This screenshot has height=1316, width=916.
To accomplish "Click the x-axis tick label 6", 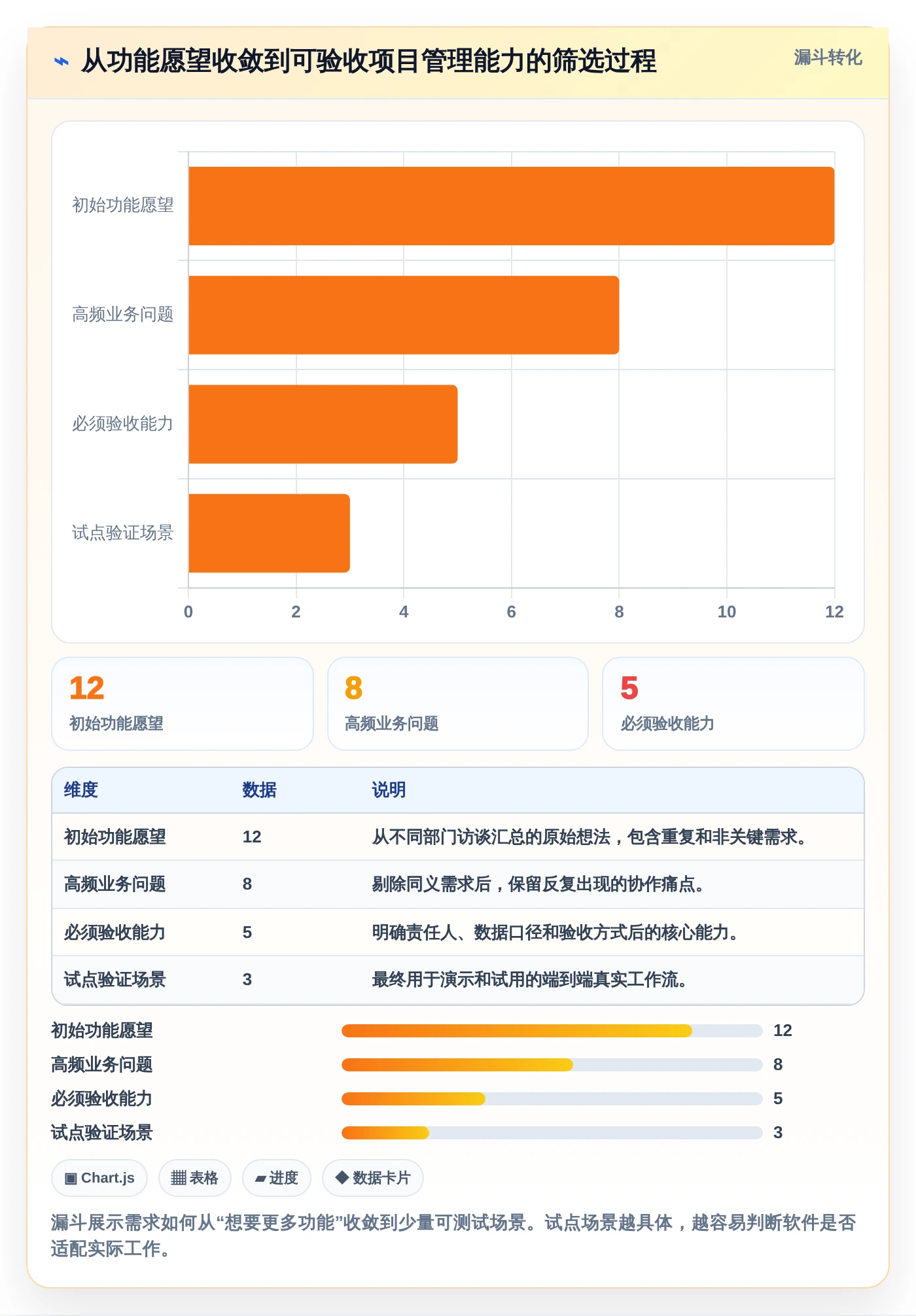I will point(512,612).
